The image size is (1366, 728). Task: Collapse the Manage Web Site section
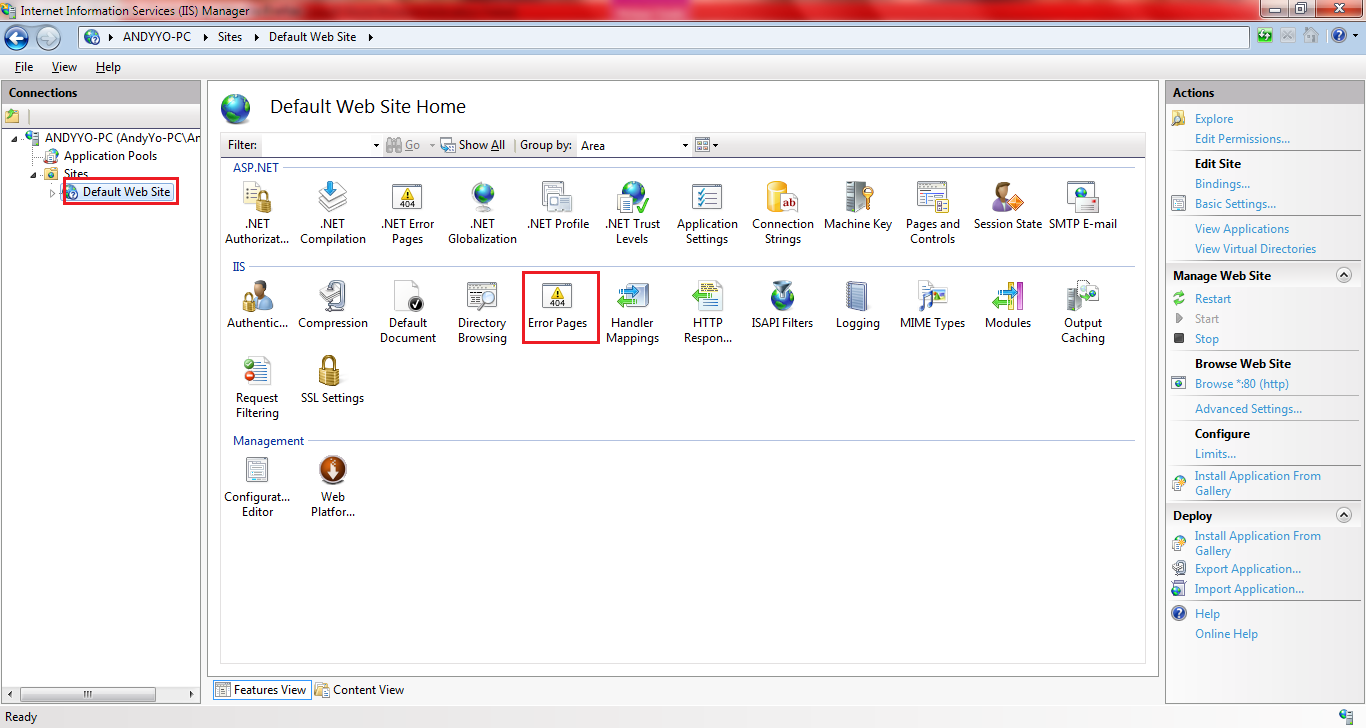click(x=1344, y=275)
